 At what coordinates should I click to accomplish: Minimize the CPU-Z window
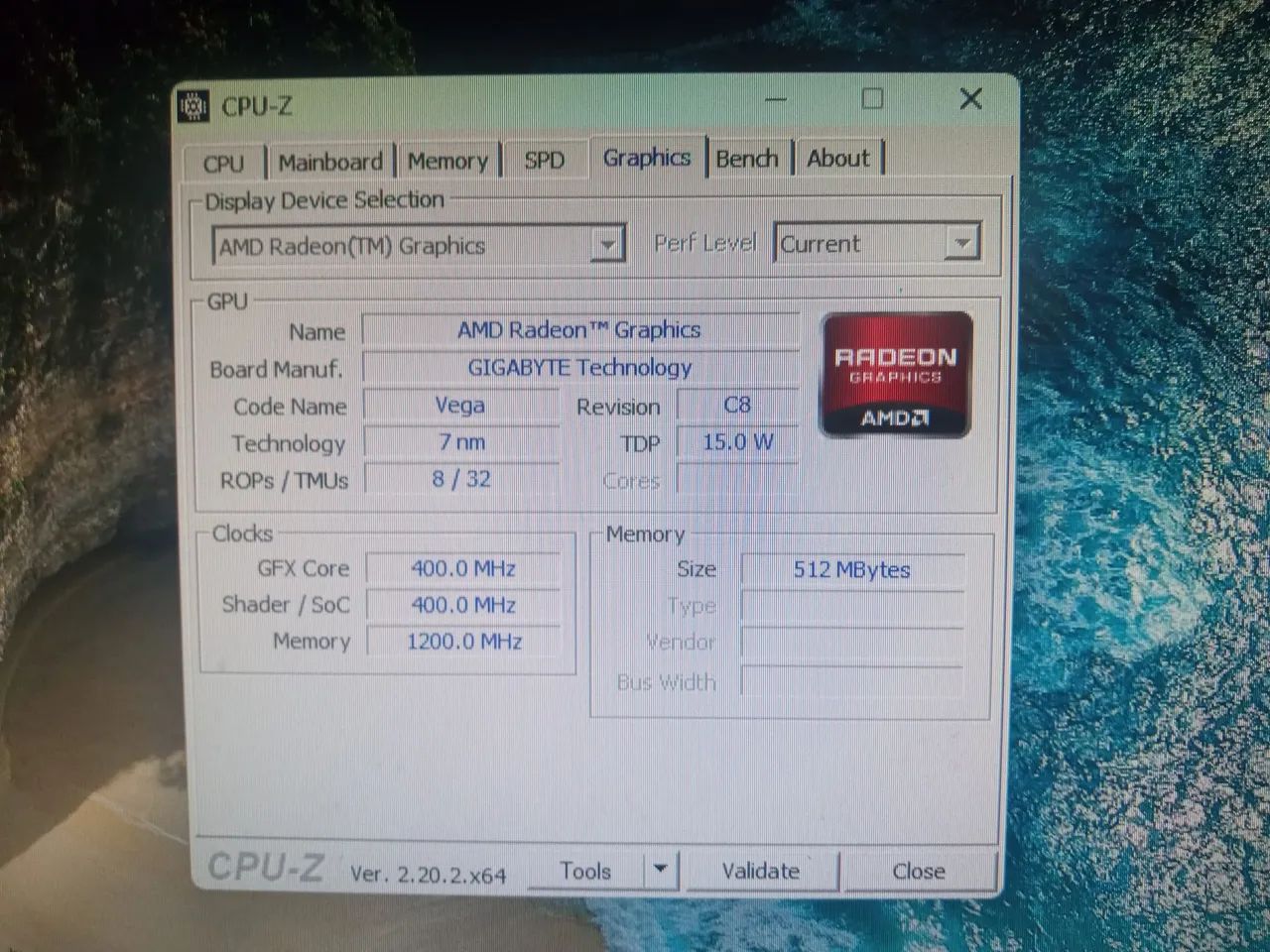(776, 100)
